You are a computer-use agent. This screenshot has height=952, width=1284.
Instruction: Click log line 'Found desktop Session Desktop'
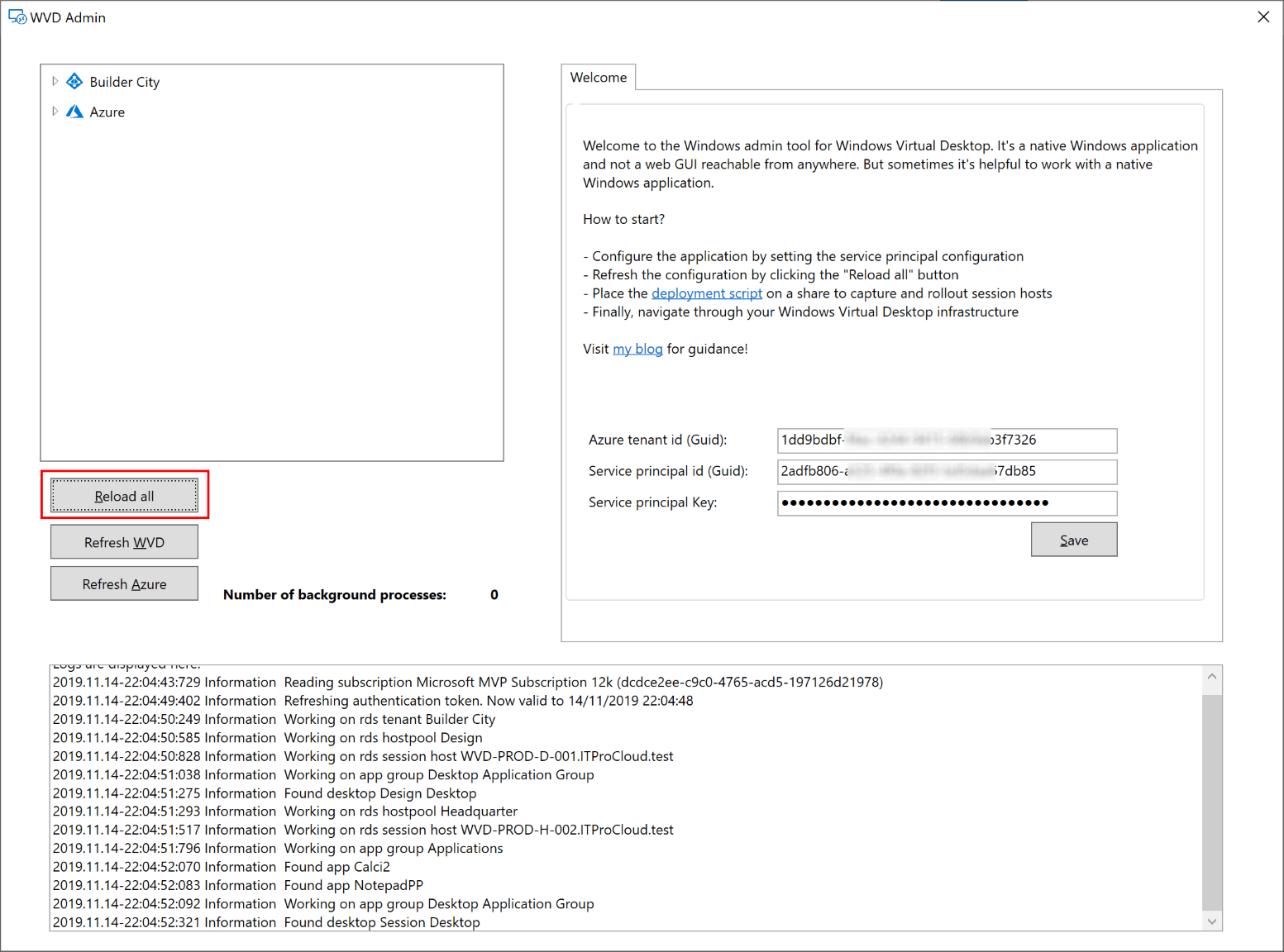[x=266, y=922]
